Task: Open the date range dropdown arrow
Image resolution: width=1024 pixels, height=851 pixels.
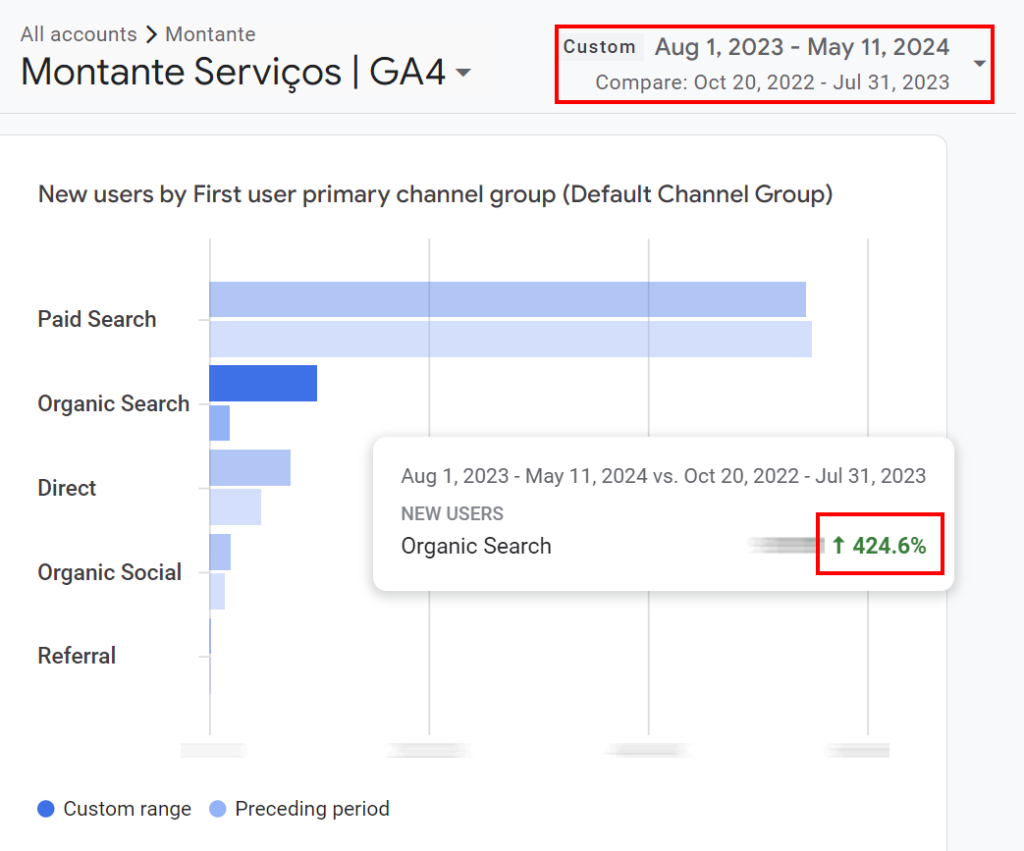Action: point(979,64)
